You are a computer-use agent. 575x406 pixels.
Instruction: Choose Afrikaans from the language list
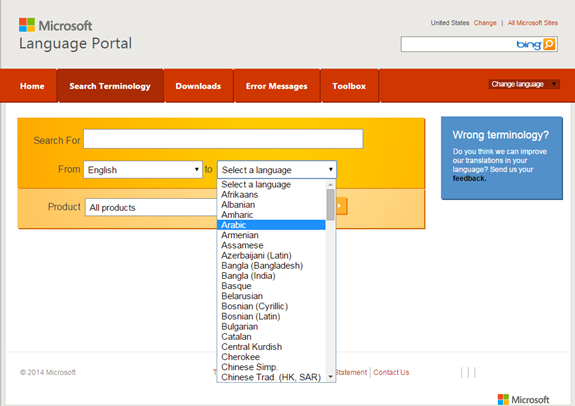click(x=271, y=194)
